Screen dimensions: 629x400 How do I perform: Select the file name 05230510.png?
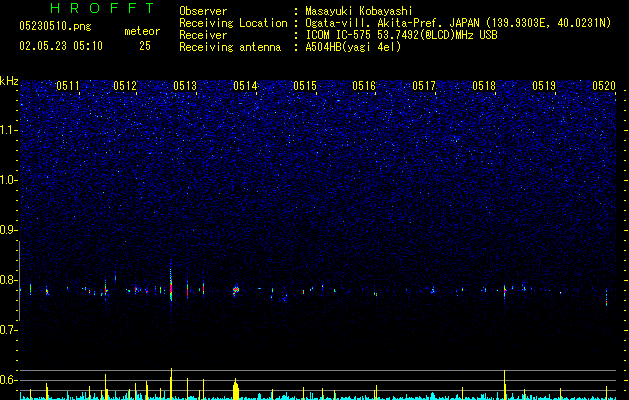pos(55,27)
